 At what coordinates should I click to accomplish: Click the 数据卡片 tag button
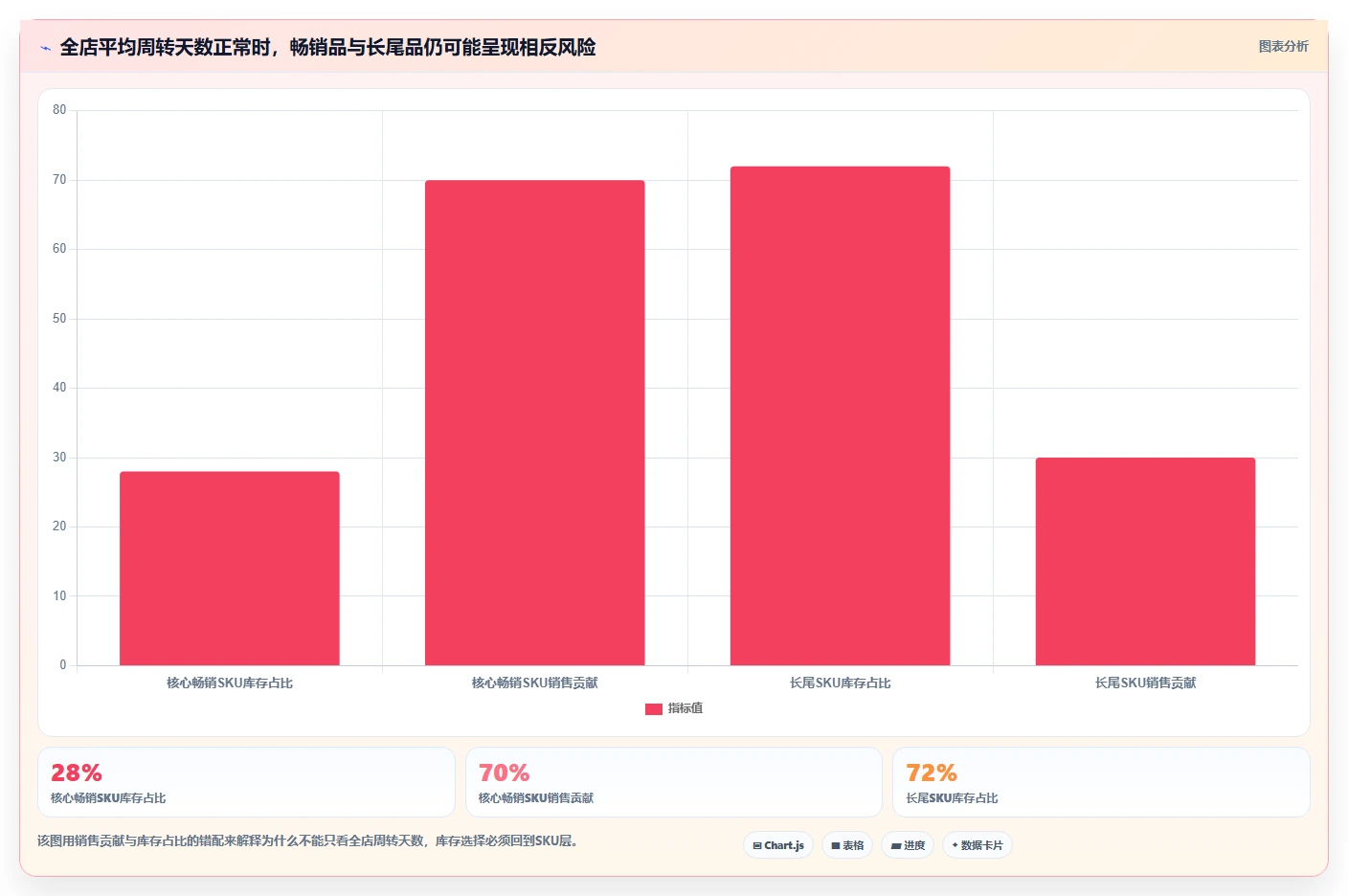pyautogui.click(x=977, y=845)
